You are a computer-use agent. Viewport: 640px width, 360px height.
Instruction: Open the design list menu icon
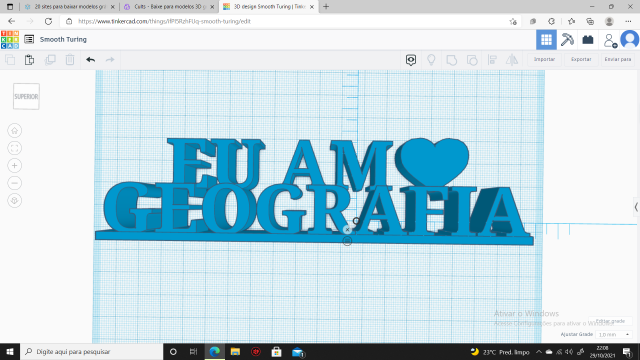click(29, 39)
